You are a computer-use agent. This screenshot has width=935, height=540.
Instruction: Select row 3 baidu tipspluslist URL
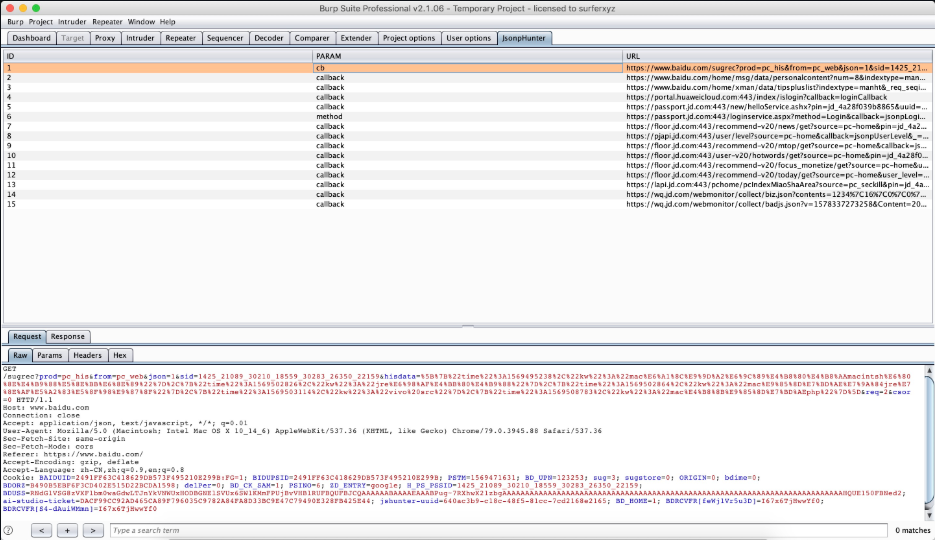point(468,87)
